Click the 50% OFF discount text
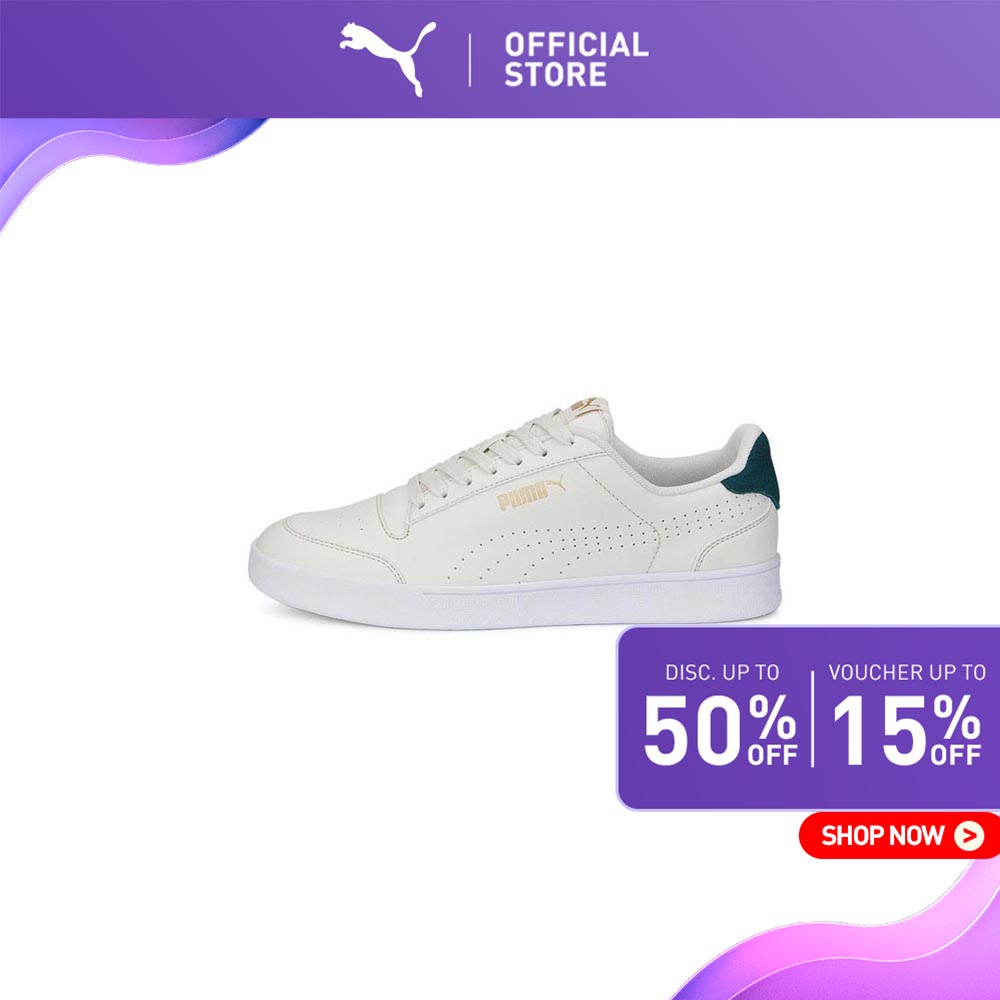The height and width of the screenshot is (1000, 1000). point(721,730)
